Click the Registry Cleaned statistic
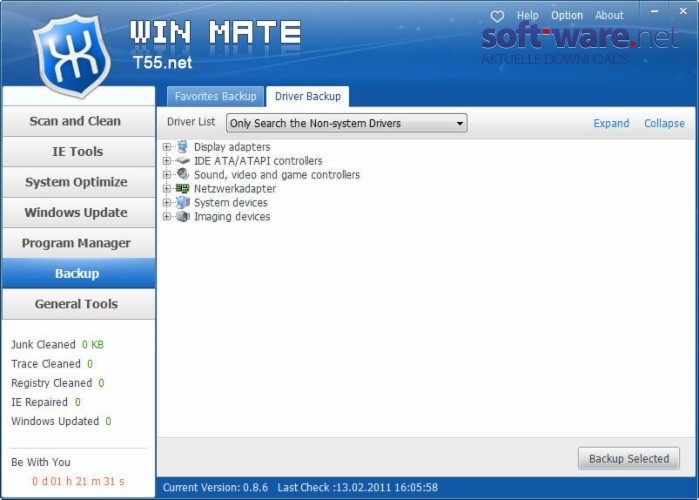The width and height of the screenshot is (699, 500). tap(58, 383)
